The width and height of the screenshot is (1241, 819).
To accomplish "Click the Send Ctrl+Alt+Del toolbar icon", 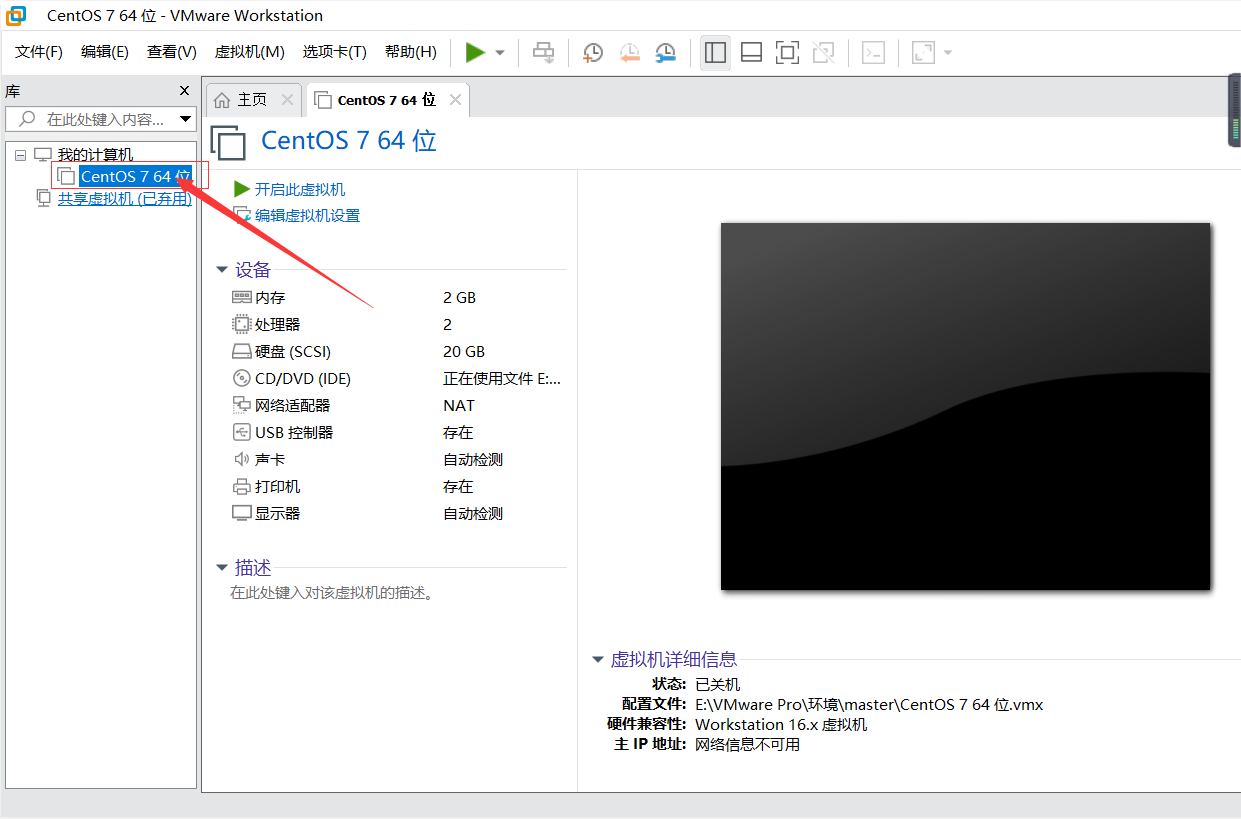I will 543,53.
